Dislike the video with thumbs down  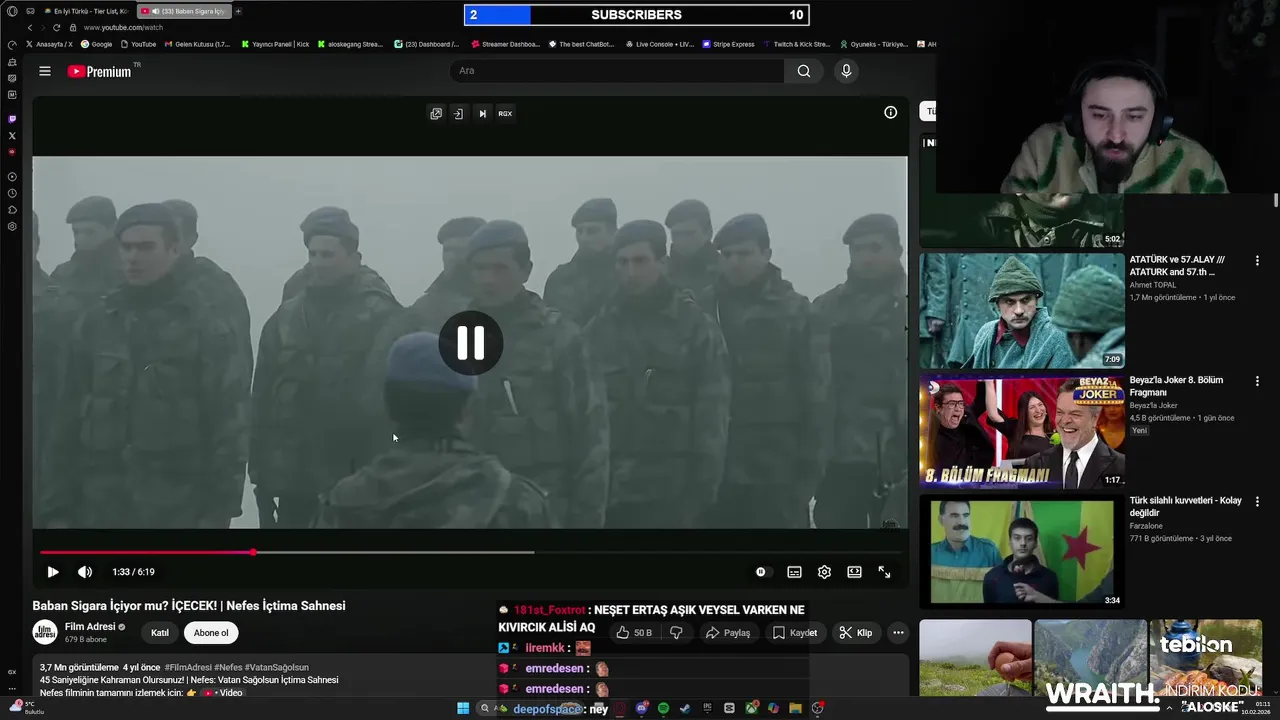coord(676,632)
